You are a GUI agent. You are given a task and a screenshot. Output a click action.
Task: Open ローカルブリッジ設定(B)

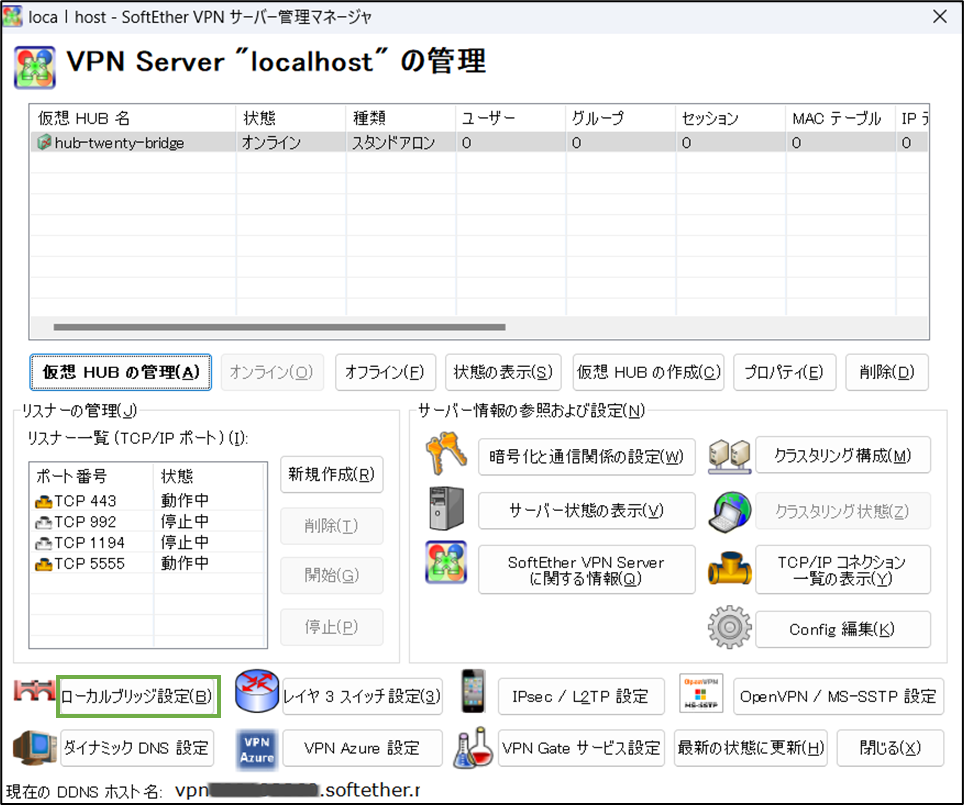pos(138,696)
